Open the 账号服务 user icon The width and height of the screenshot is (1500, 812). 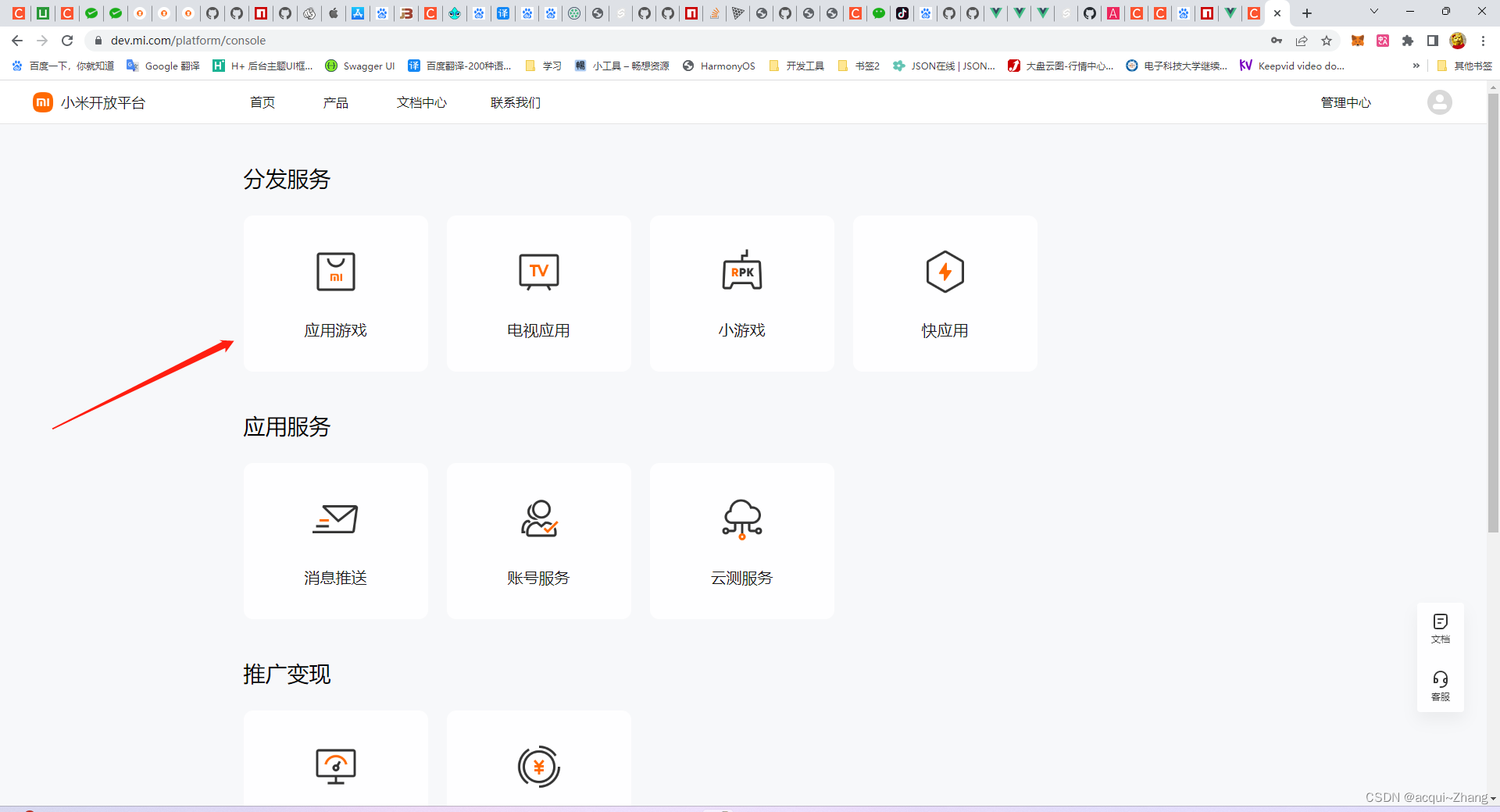[x=539, y=519]
